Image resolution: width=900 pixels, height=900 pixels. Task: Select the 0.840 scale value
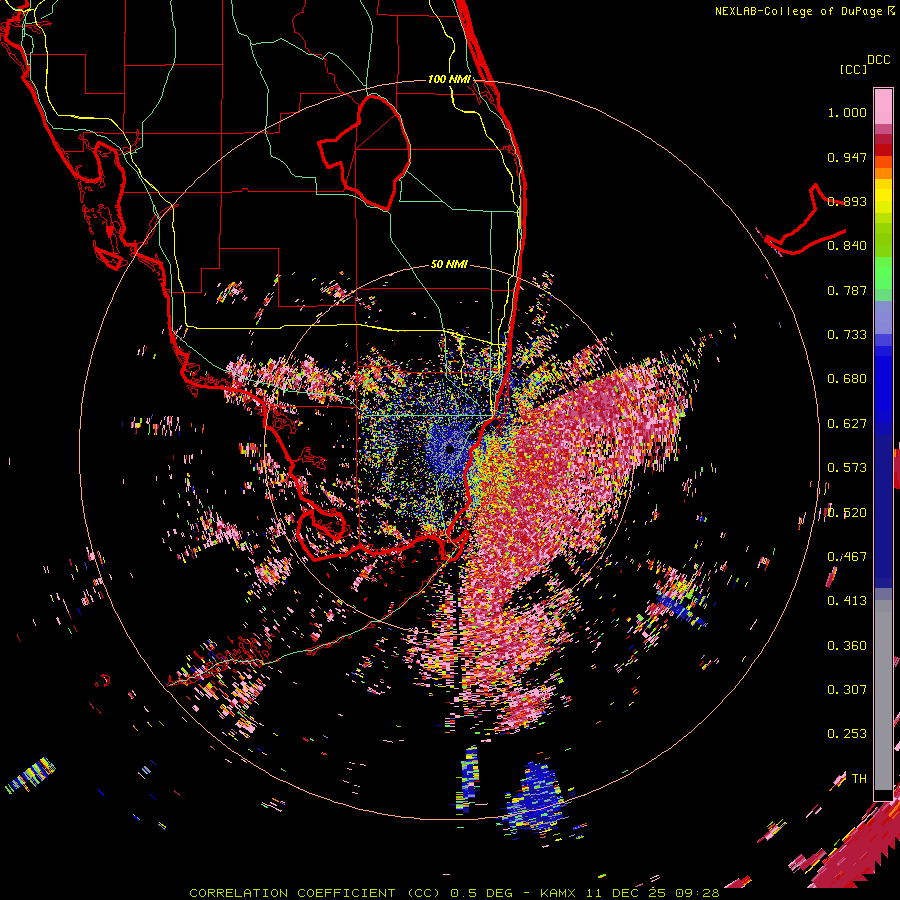pos(847,246)
